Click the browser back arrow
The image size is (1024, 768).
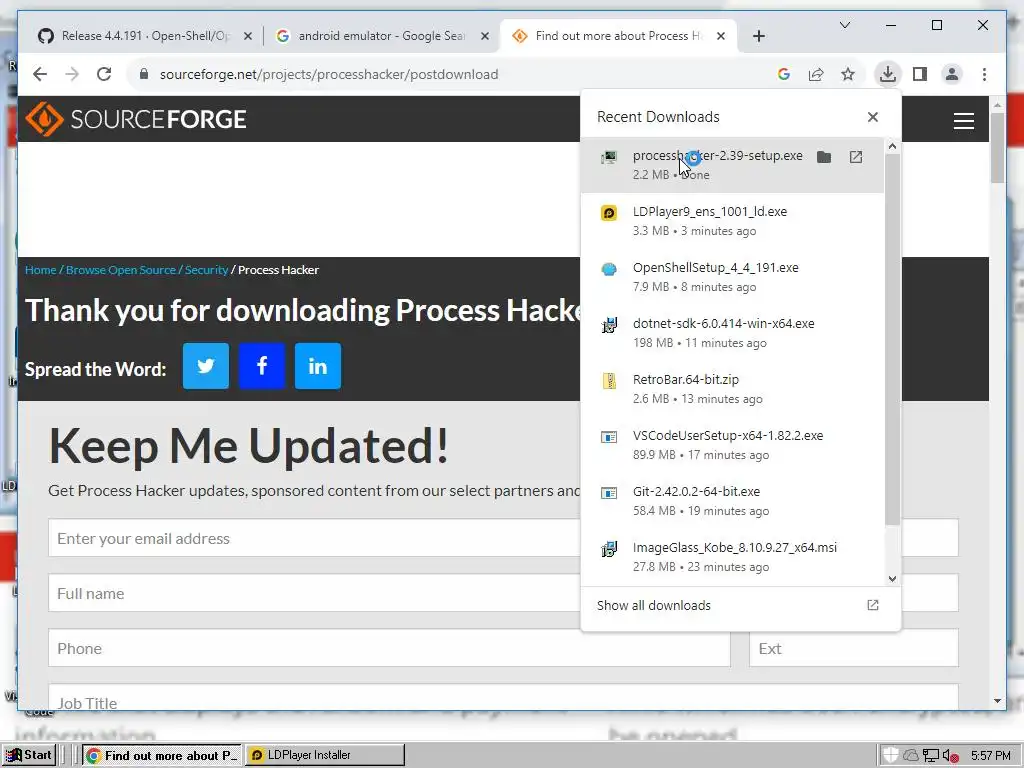(40, 74)
